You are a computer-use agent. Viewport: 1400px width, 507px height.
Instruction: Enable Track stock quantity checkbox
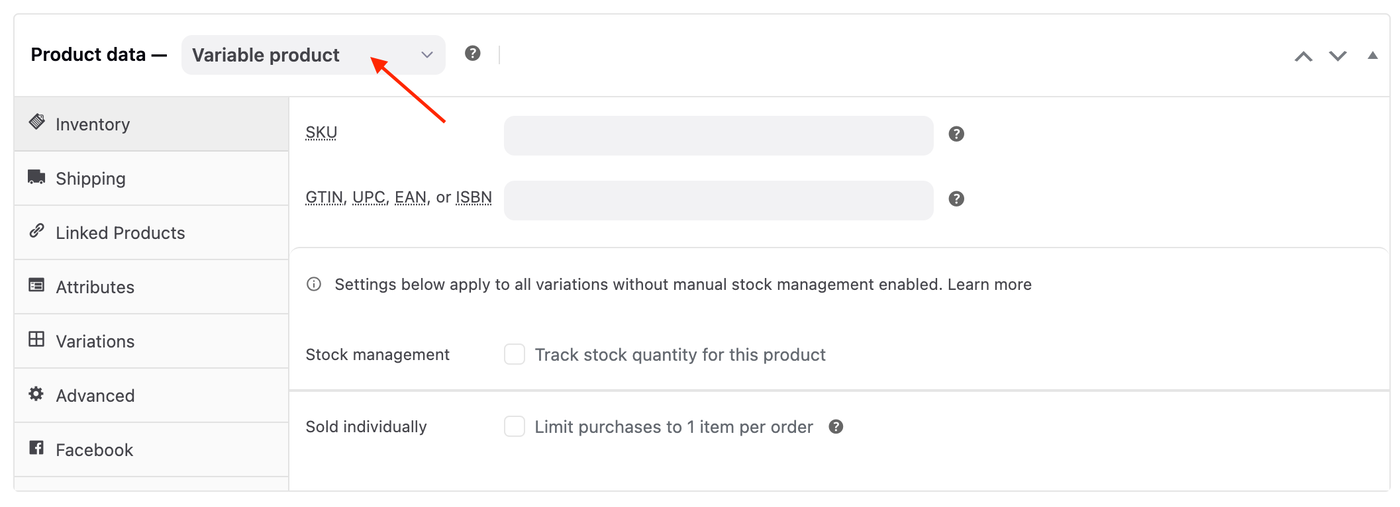tap(515, 354)
